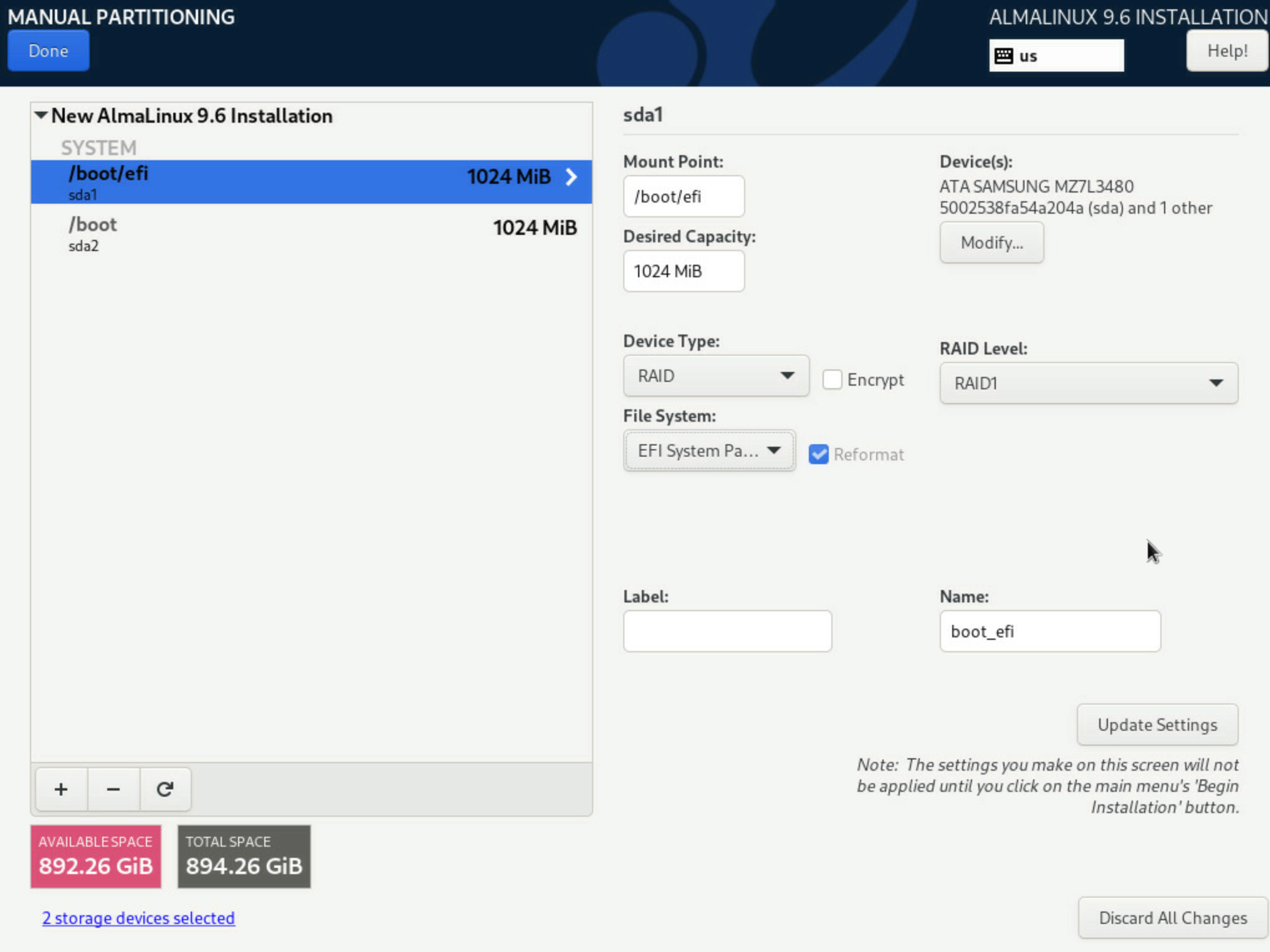Click the Name field containing boot_efi
Image resolution: width=1270 pixels, height=952 pixels.
(x=1050, y=631)
